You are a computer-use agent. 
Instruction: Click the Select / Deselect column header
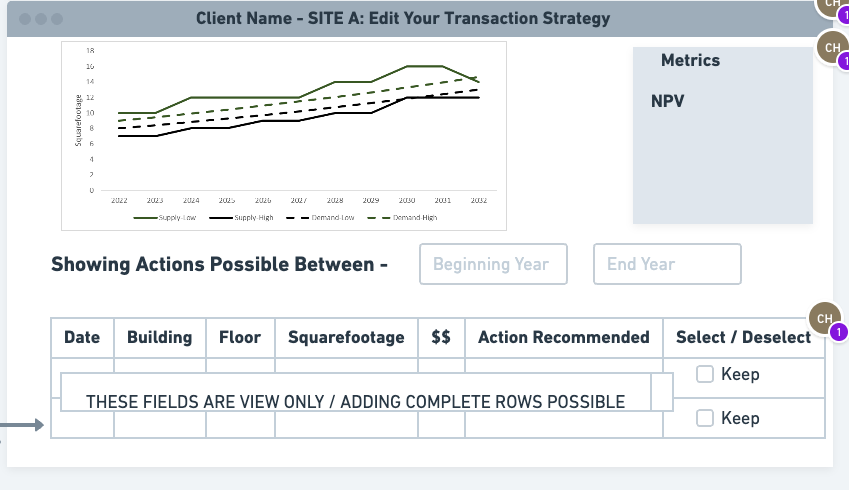click(743, 337)
